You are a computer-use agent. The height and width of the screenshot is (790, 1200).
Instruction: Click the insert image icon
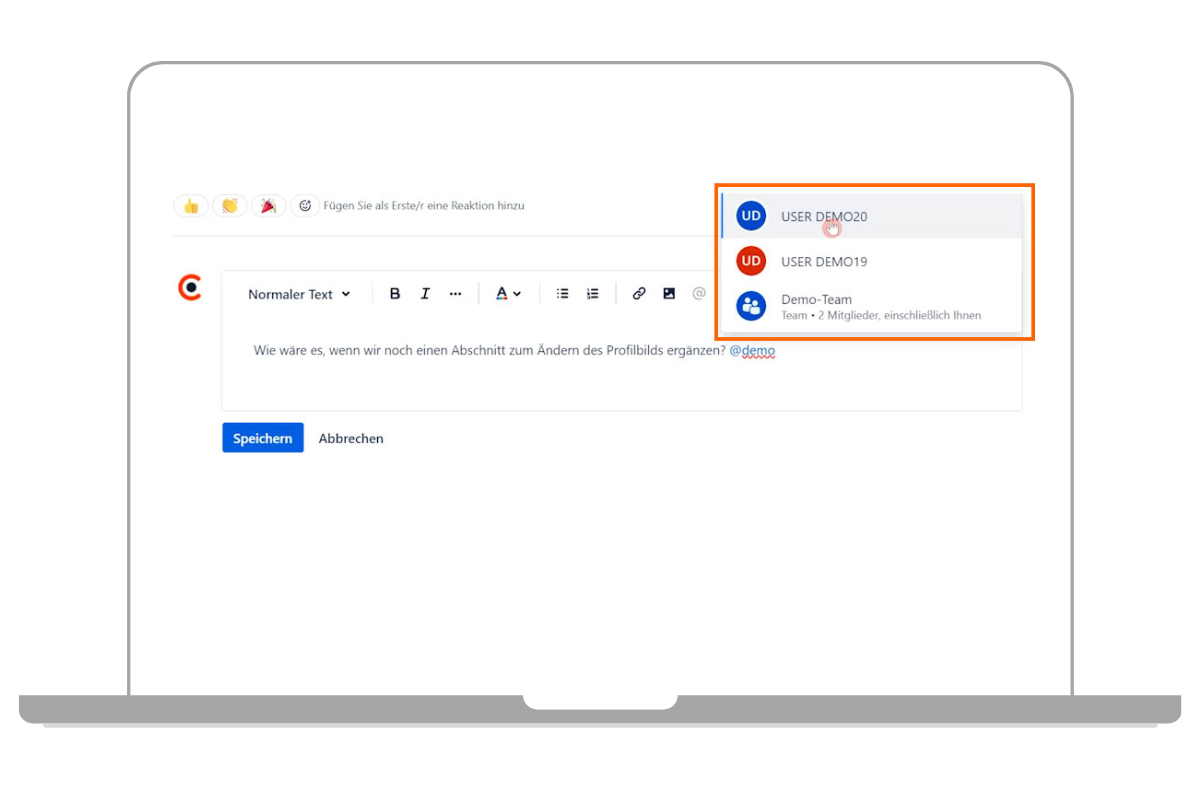pos(669,294)
